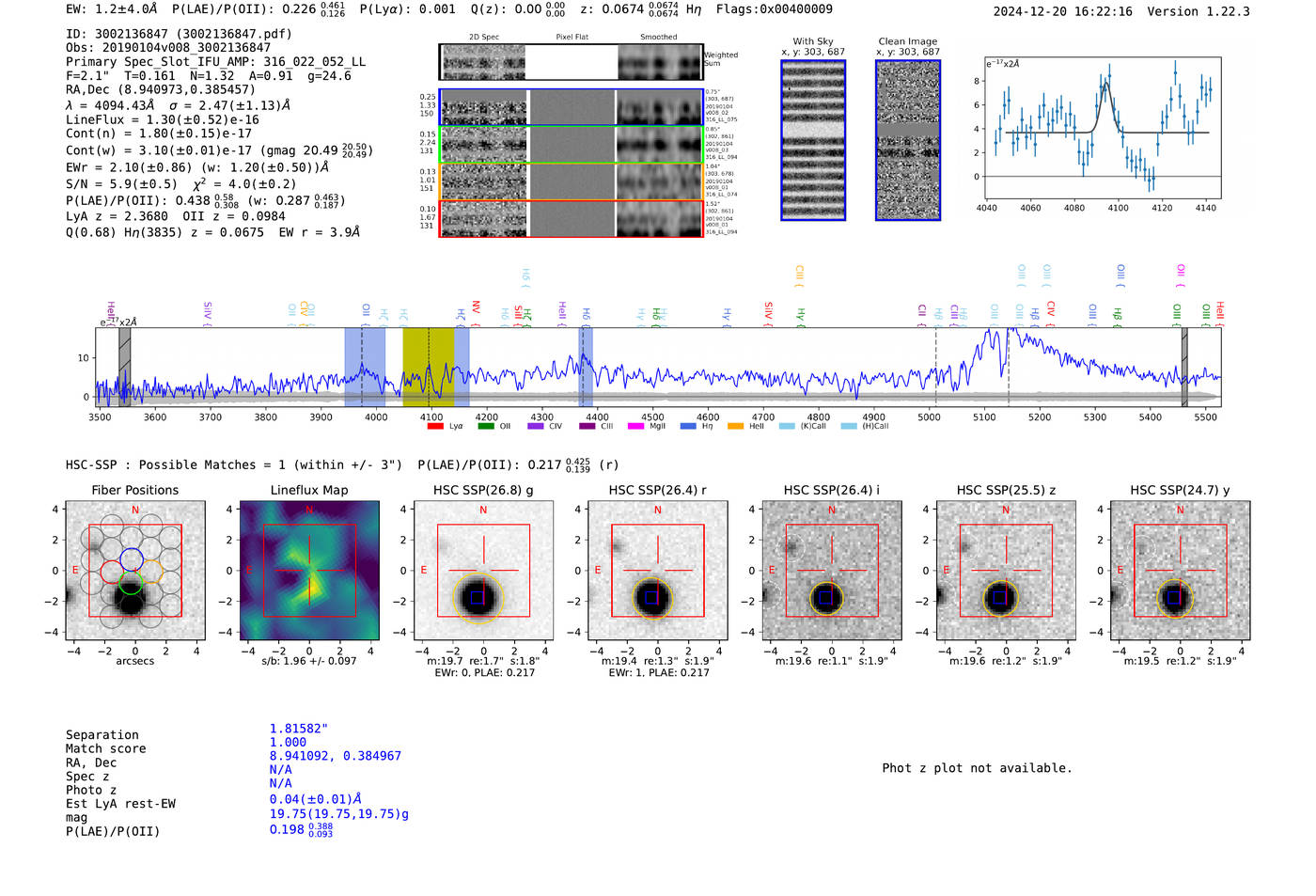The height and width of the screenshot is (896, 1316).
Task: Select the HSC SSP(25.5) z cutout
Action: pos(1006,571)
